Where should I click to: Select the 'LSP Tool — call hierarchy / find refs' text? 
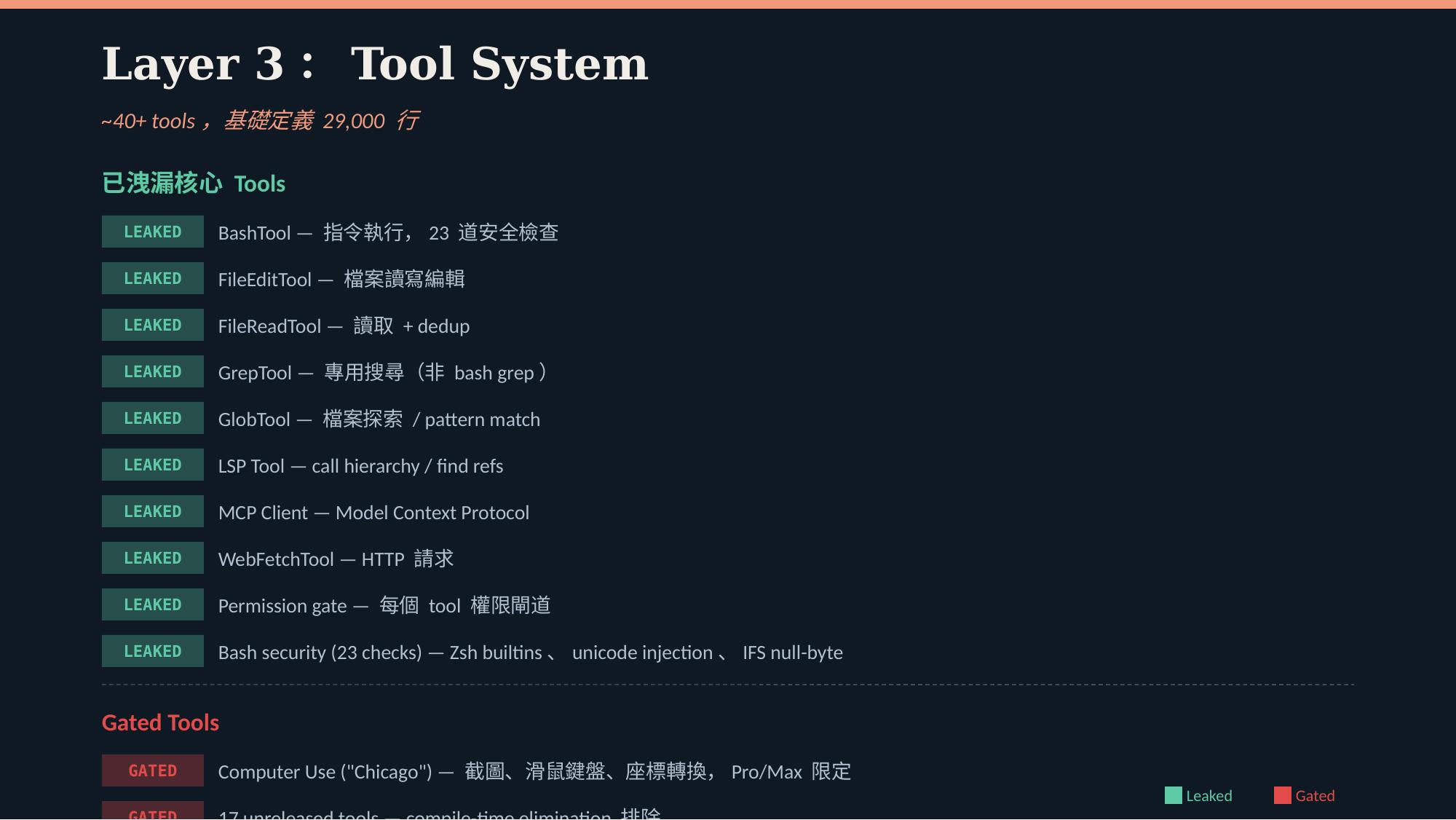360,466
